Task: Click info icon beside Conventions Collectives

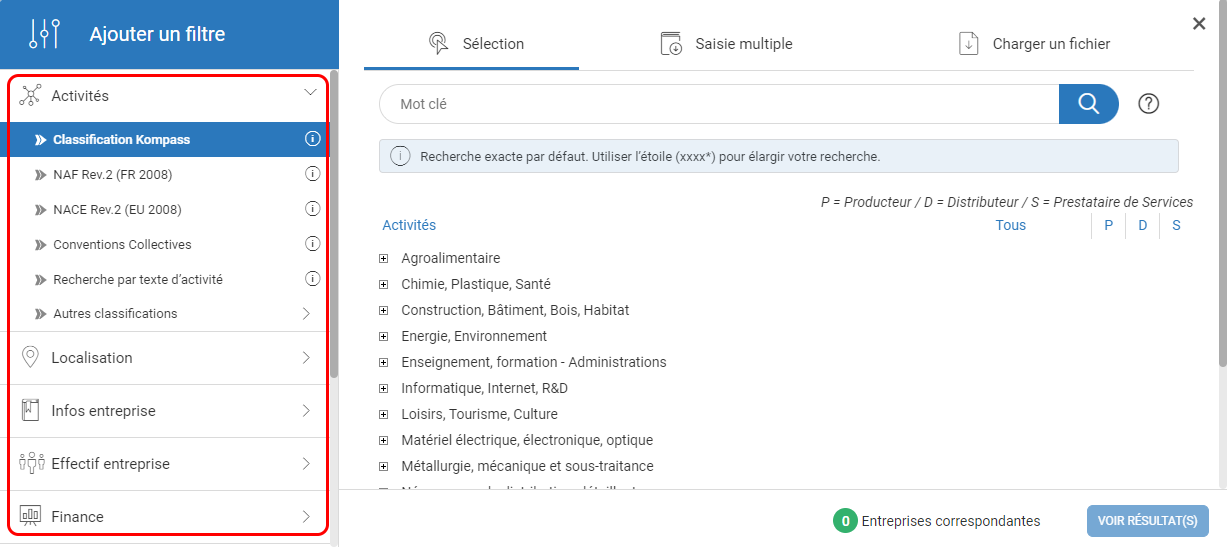Action: [x=312, y=244]
